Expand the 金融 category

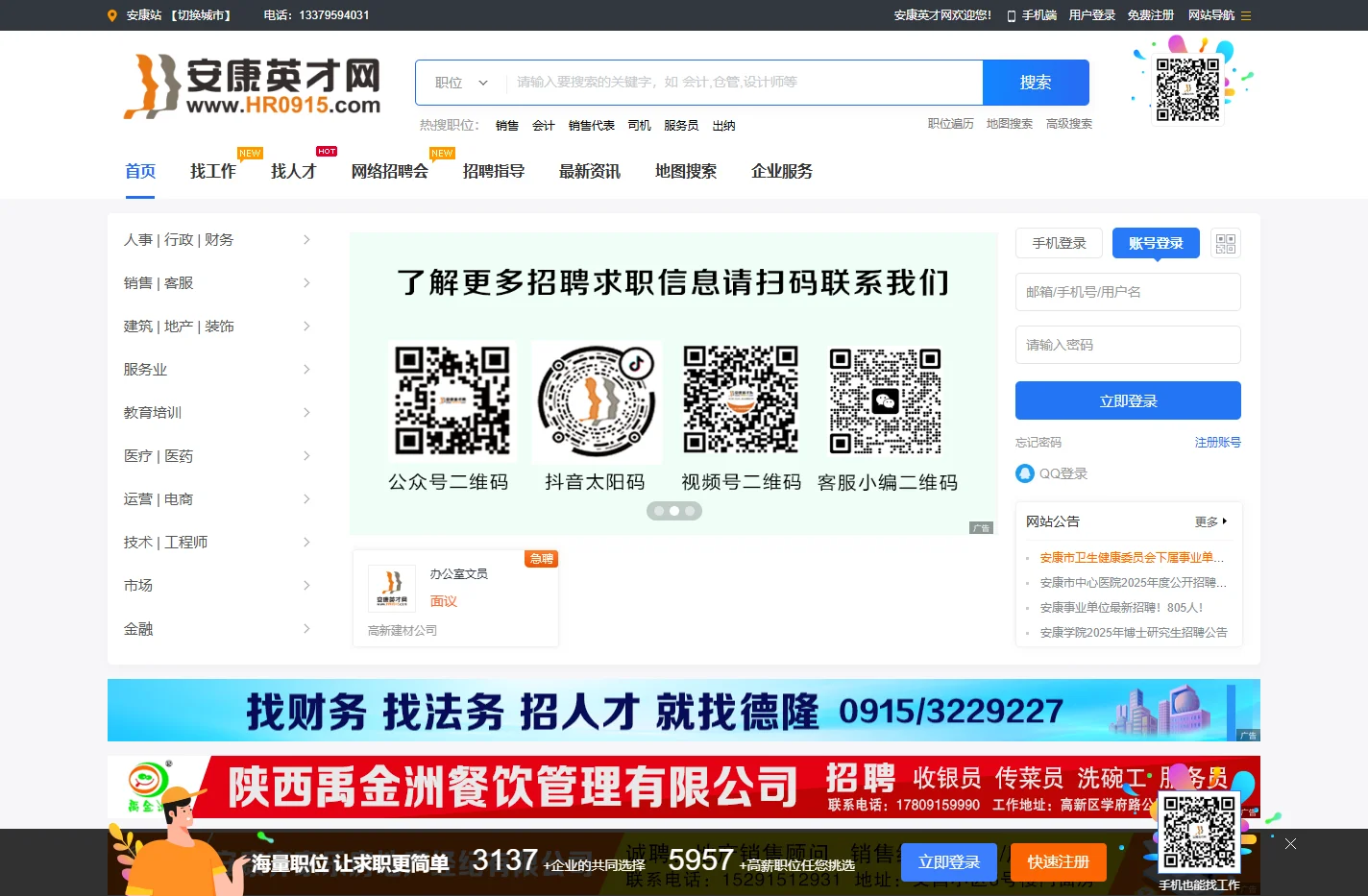[x=217, y=629]
